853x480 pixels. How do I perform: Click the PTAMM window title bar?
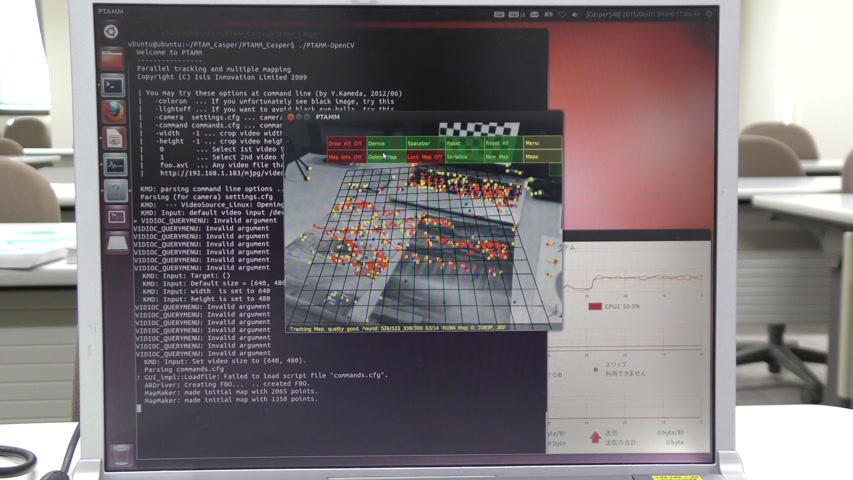click(424, 117)
